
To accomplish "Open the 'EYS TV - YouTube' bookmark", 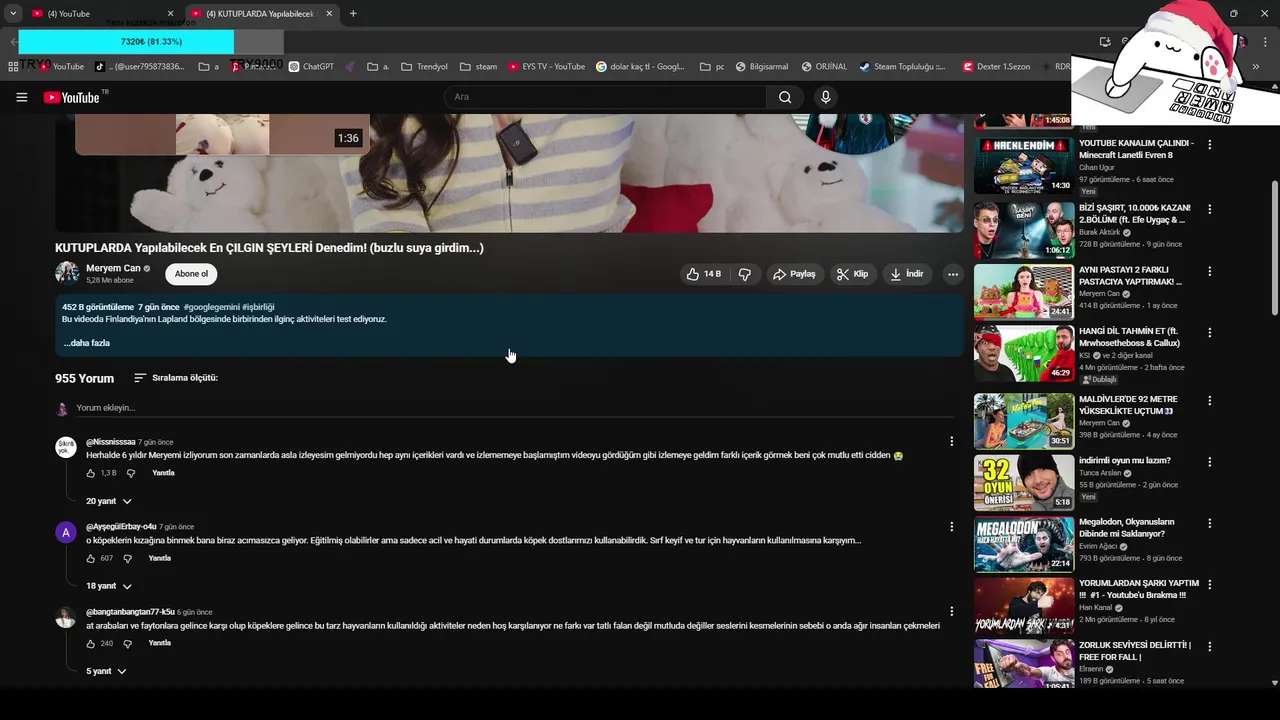I will [546, 67].
